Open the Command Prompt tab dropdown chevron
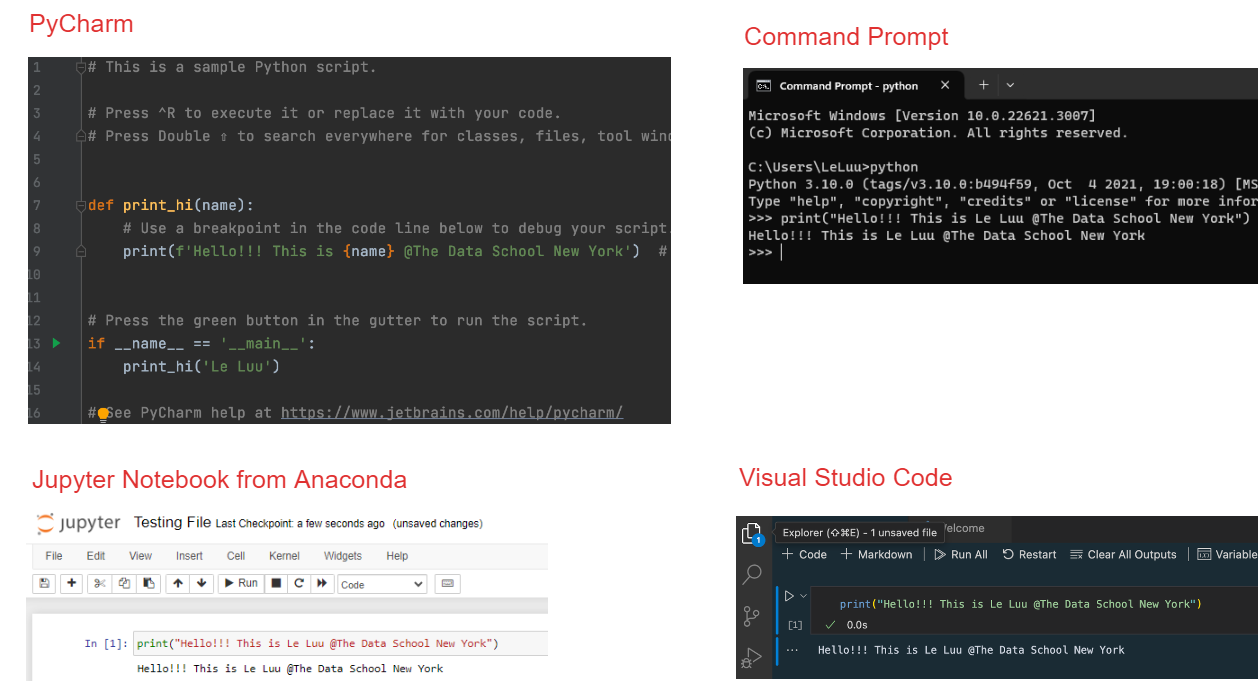The width and height of the screenshot is (1258, 681). click(1010, 85)
